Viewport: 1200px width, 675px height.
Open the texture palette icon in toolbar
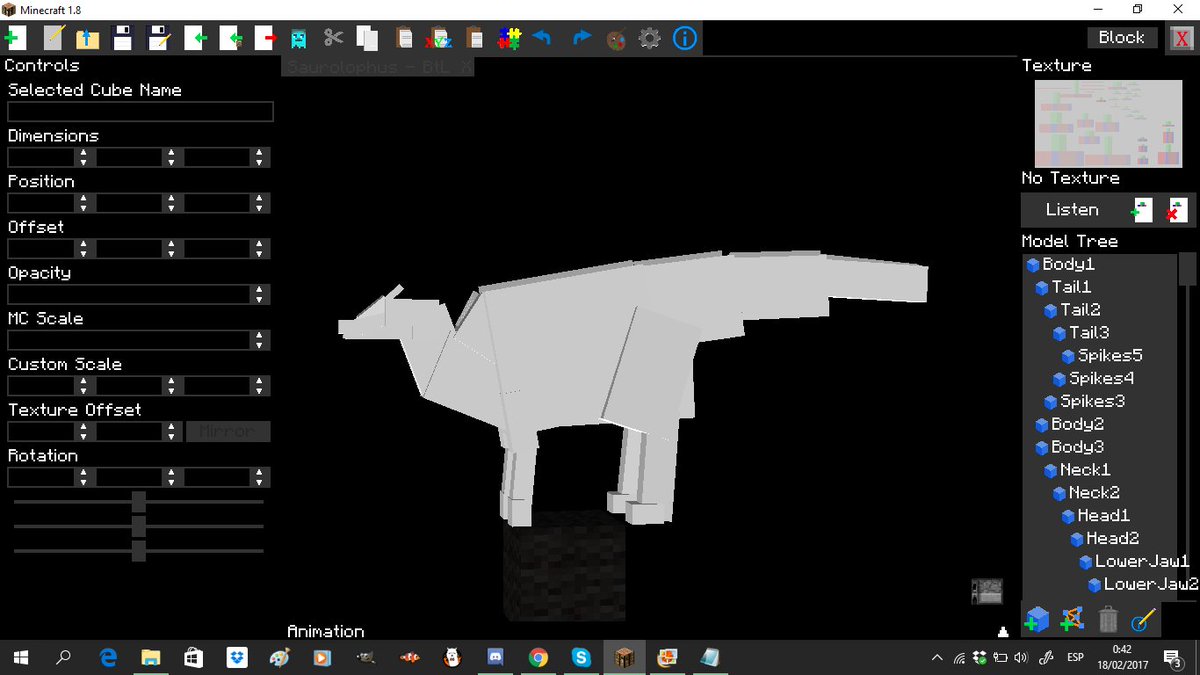(616, 37)
